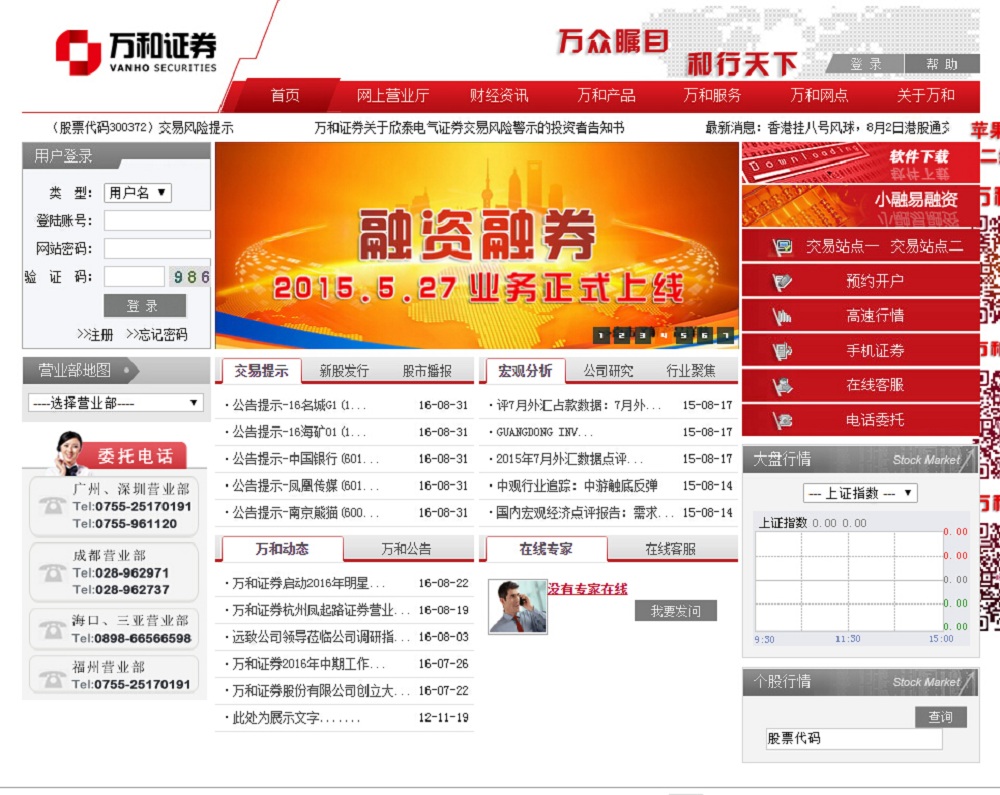Viewport: 1000px width, 795px height.
Task: Click the 忘记密码 link
Action: 156,335
